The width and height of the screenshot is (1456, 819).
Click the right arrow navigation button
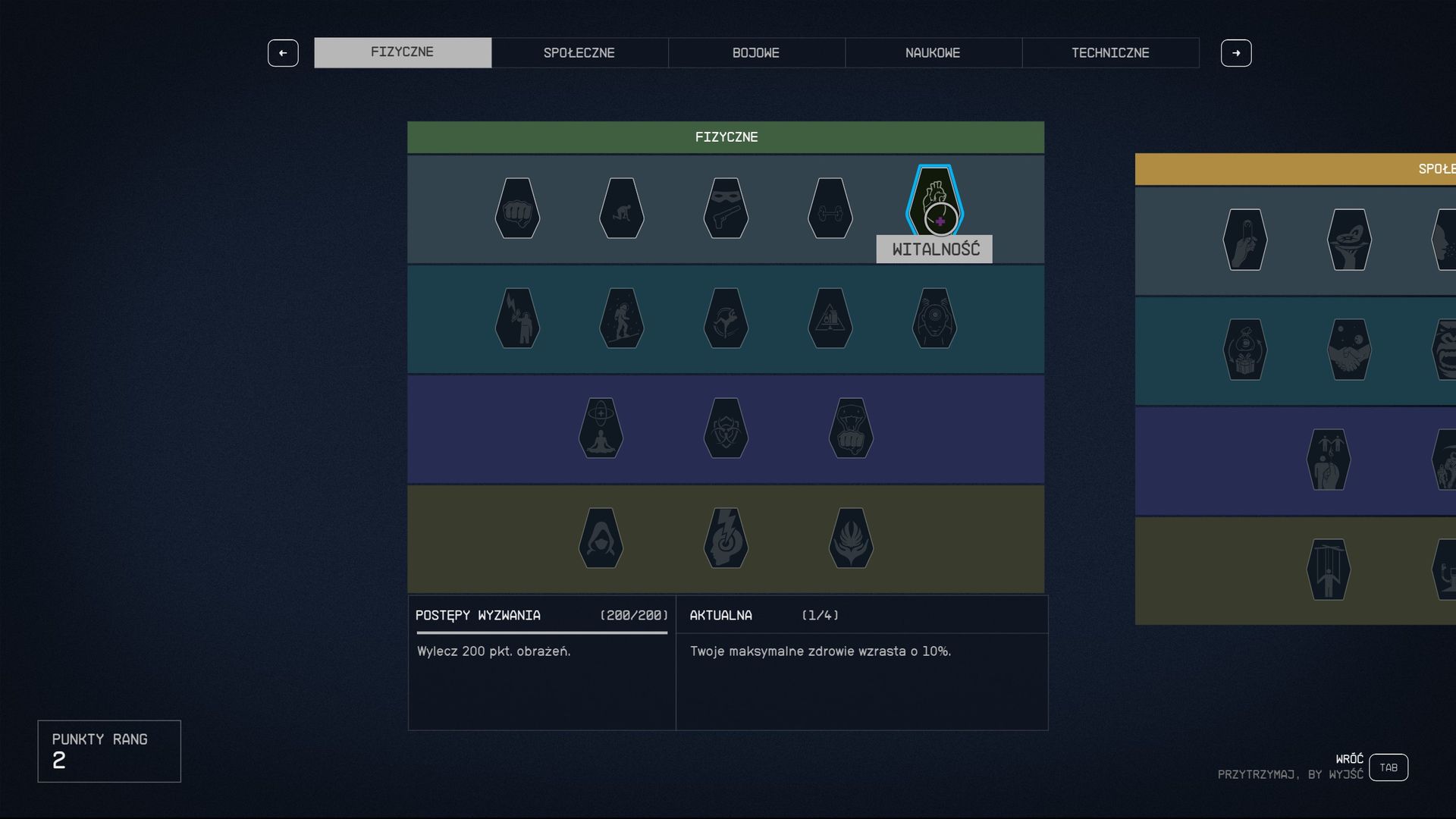pos(1236,53)
